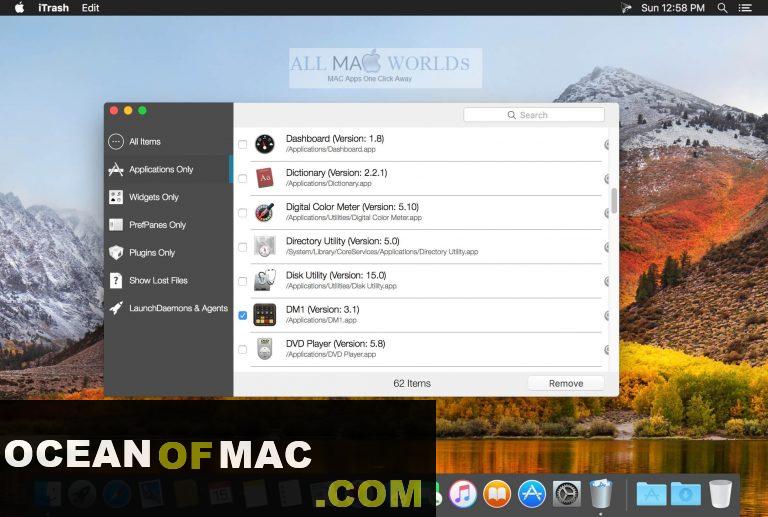
Task: Click the app list scrollbar thumb
Action: click(614, 200)
